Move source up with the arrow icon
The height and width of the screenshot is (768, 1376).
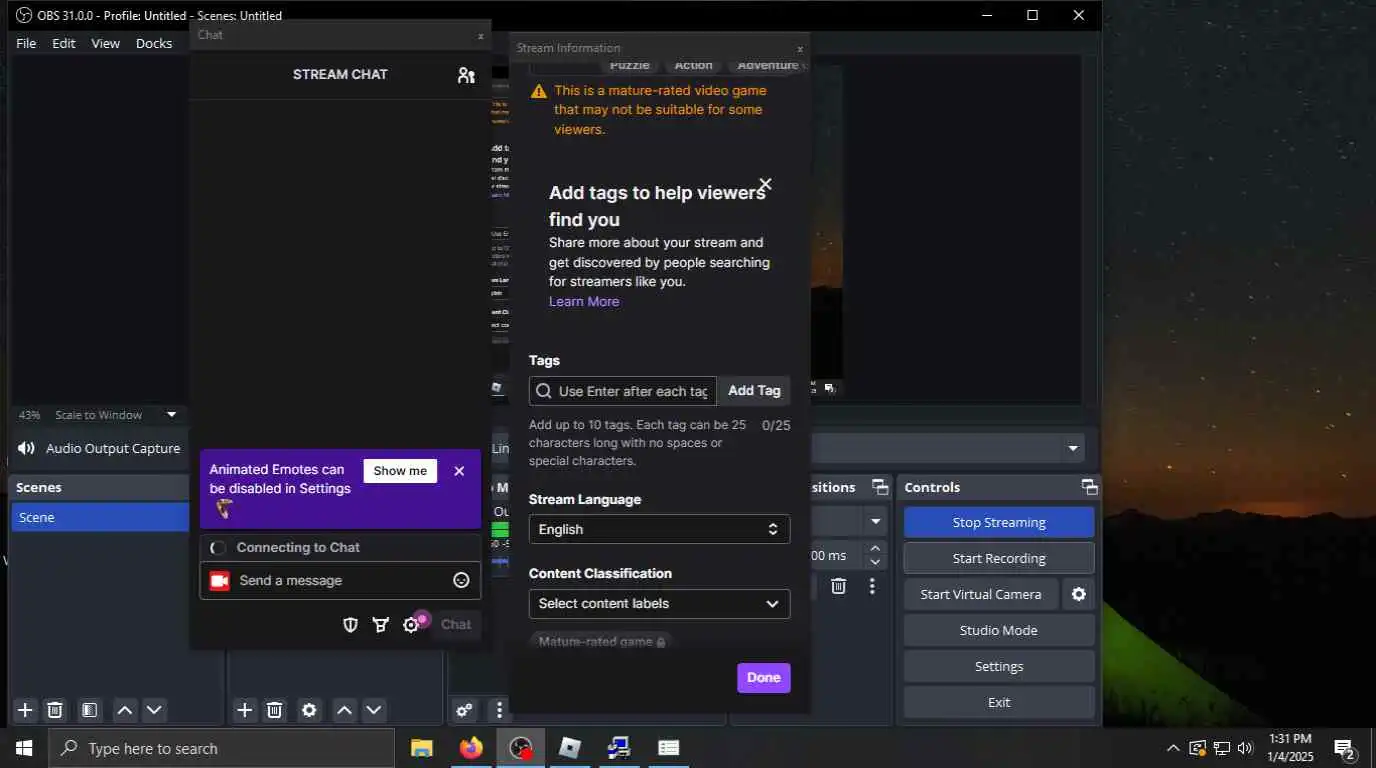[x=344, y=710]
